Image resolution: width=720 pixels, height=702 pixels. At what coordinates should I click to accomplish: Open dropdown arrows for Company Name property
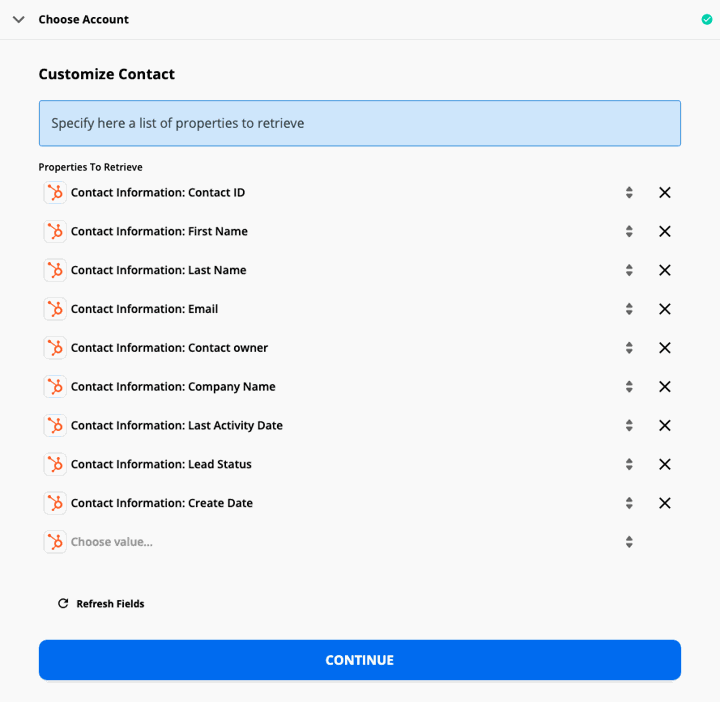pos(629,387)
